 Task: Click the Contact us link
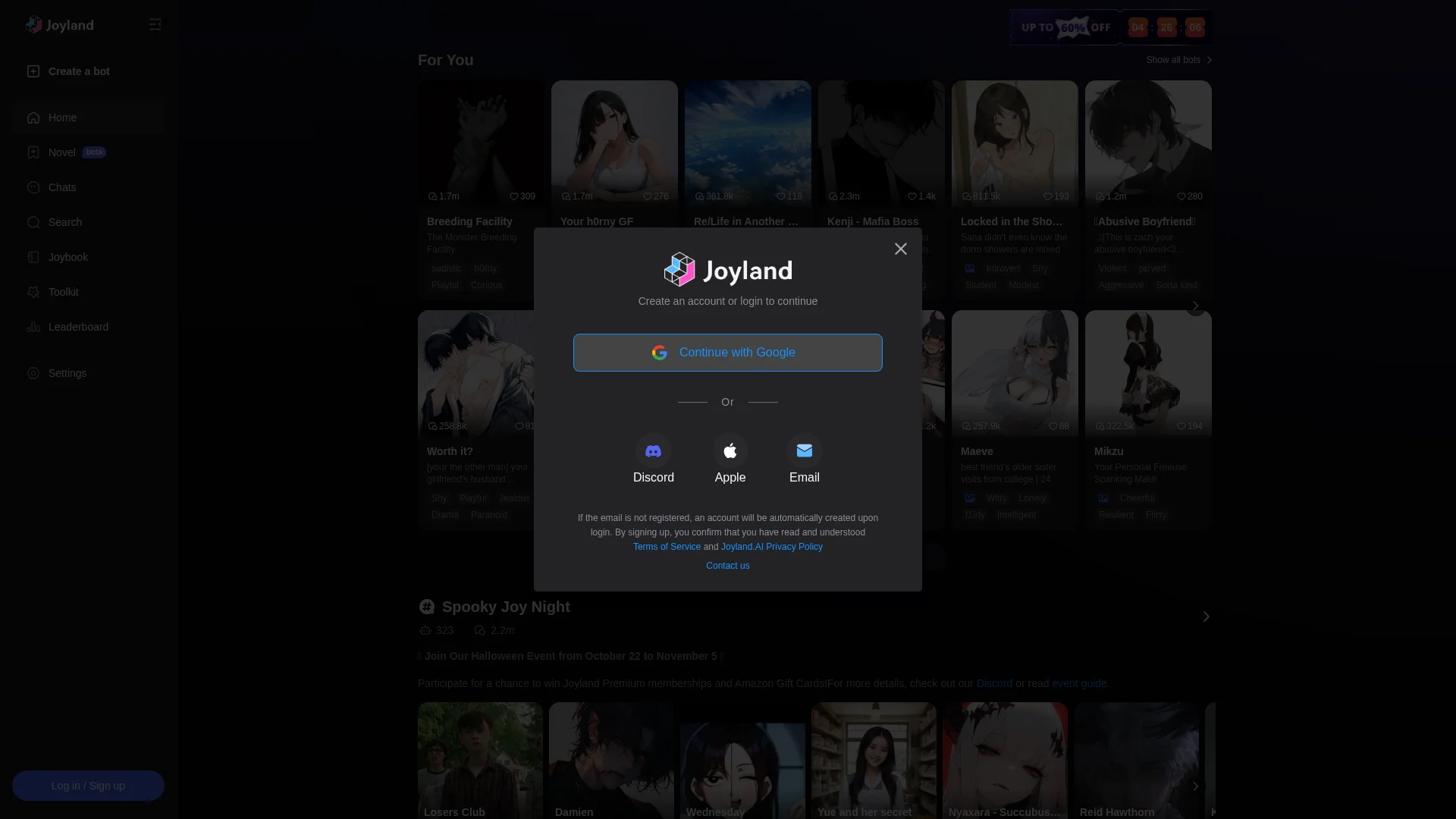[x=727, y=566]
